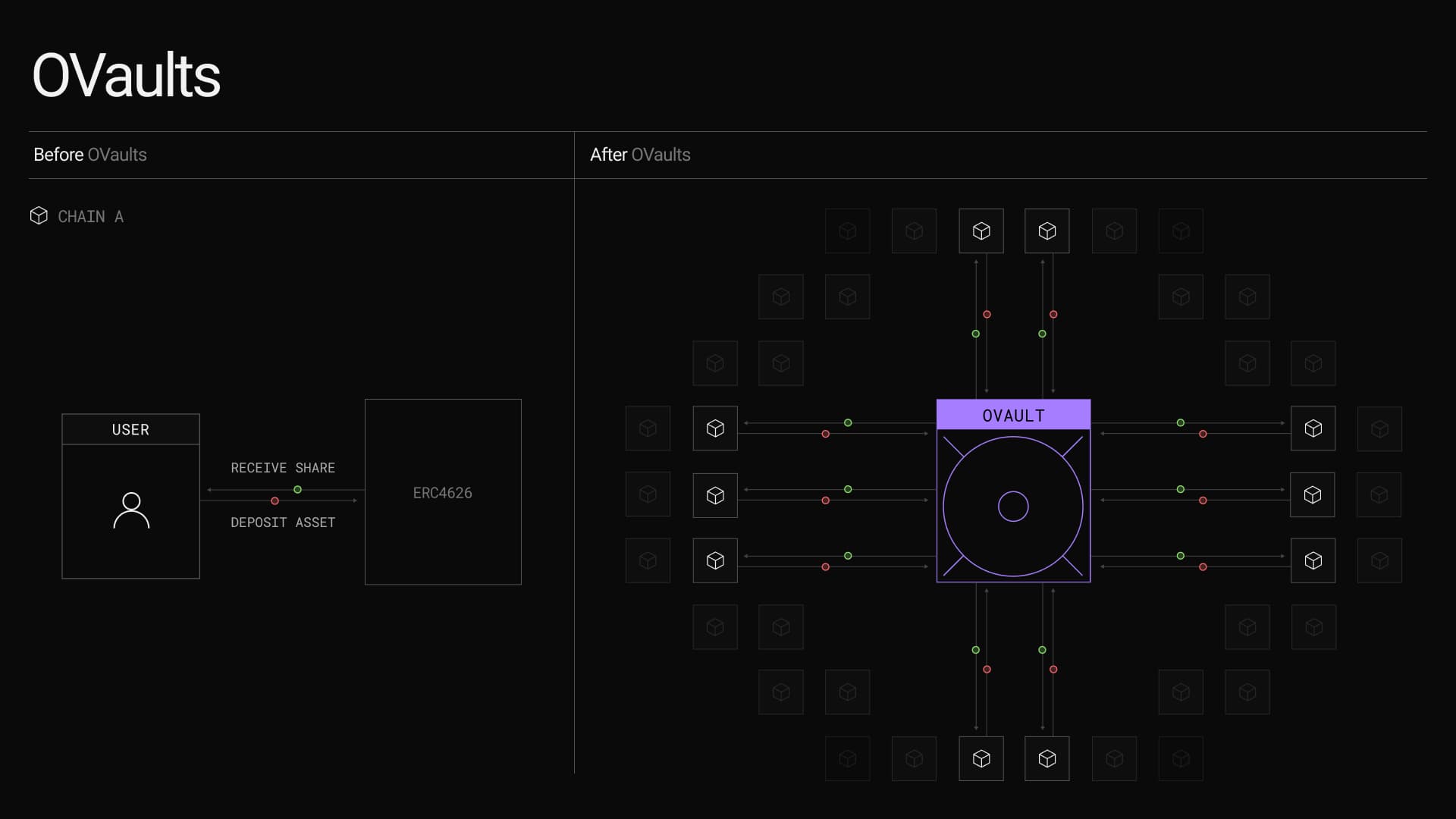Click the top highlighted cube right of the vault
The height and width of the screenshot is (819, 1456).
[1313, 428]
